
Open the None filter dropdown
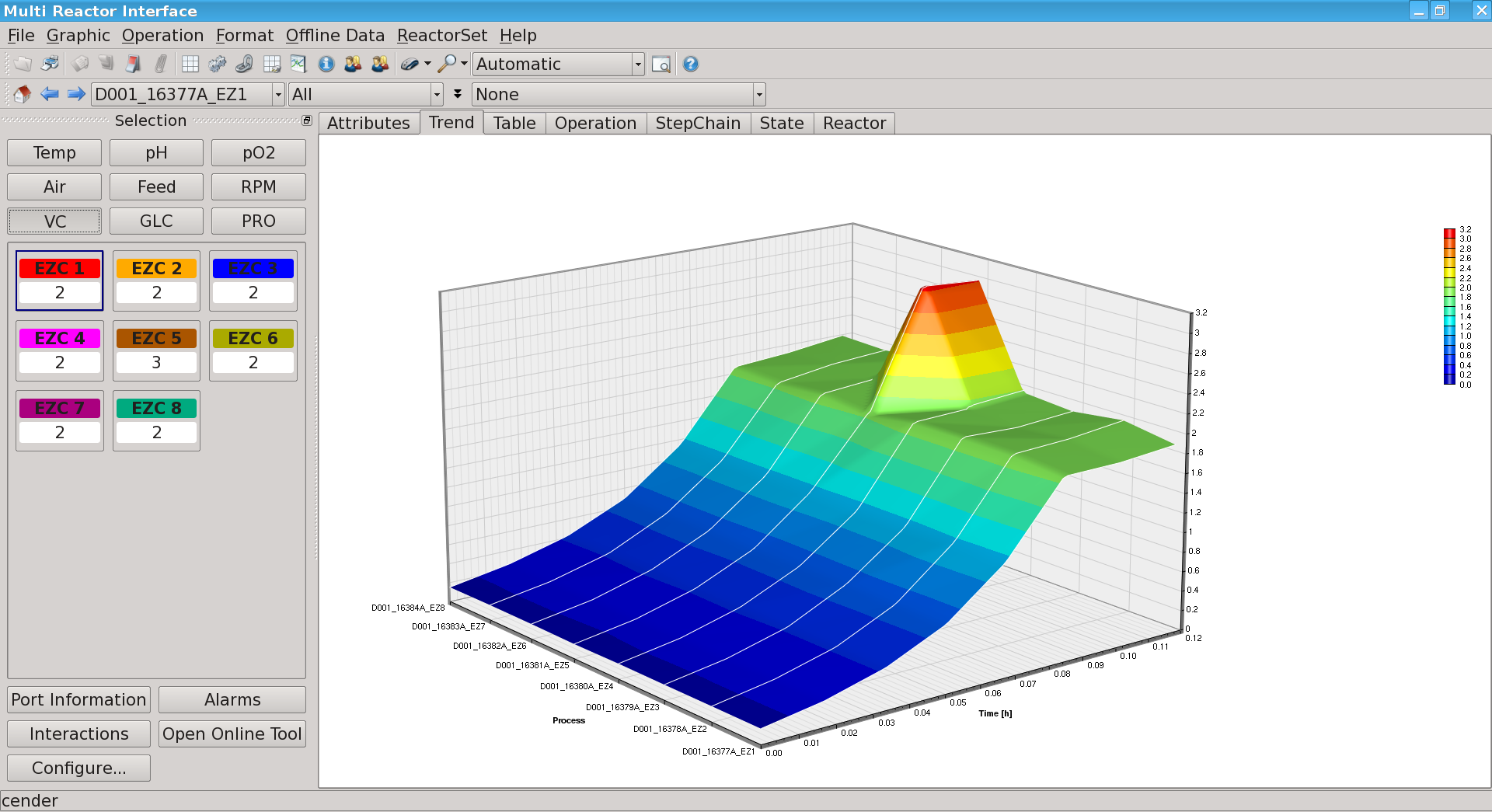pyautogui.click(x=758, y=95)
